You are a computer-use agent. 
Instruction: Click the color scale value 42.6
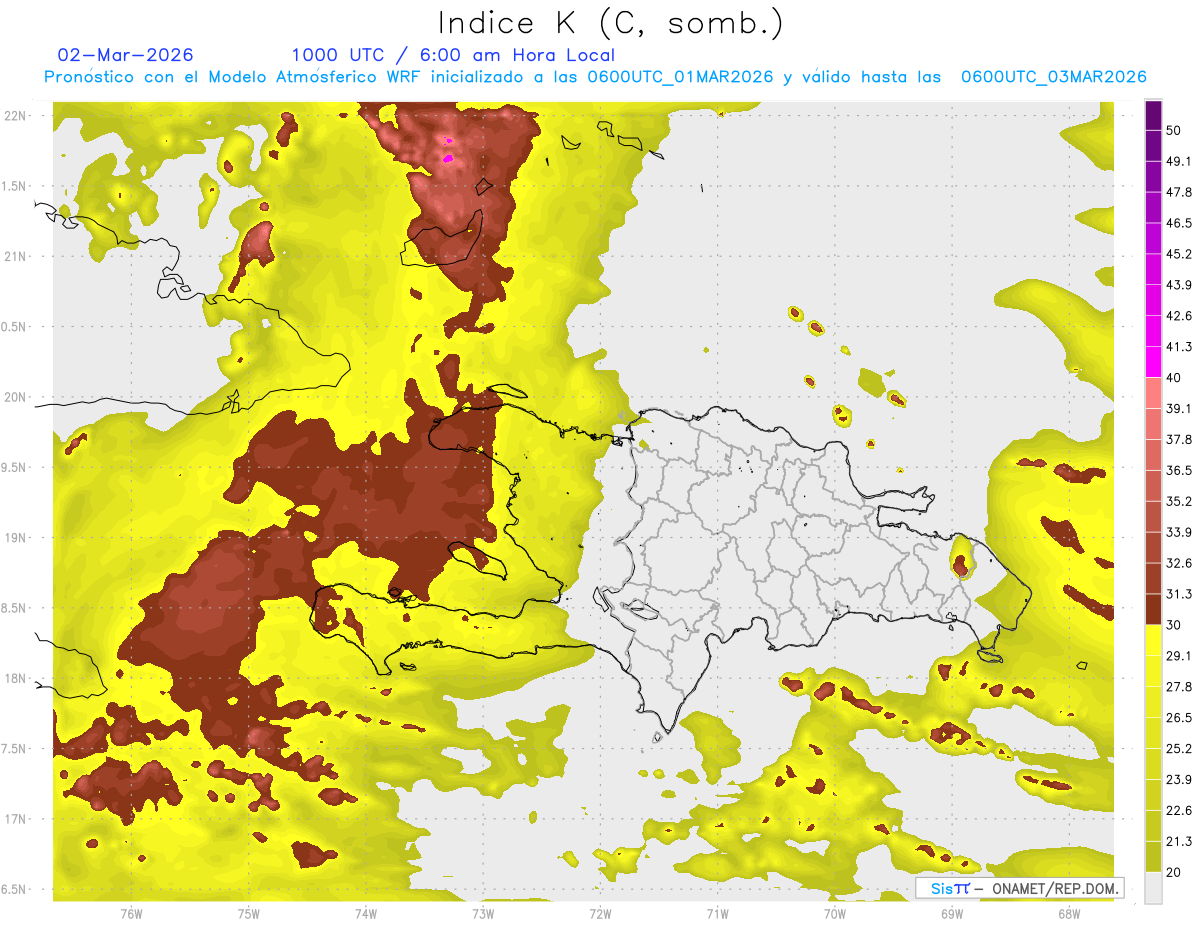pos(1179,316)
